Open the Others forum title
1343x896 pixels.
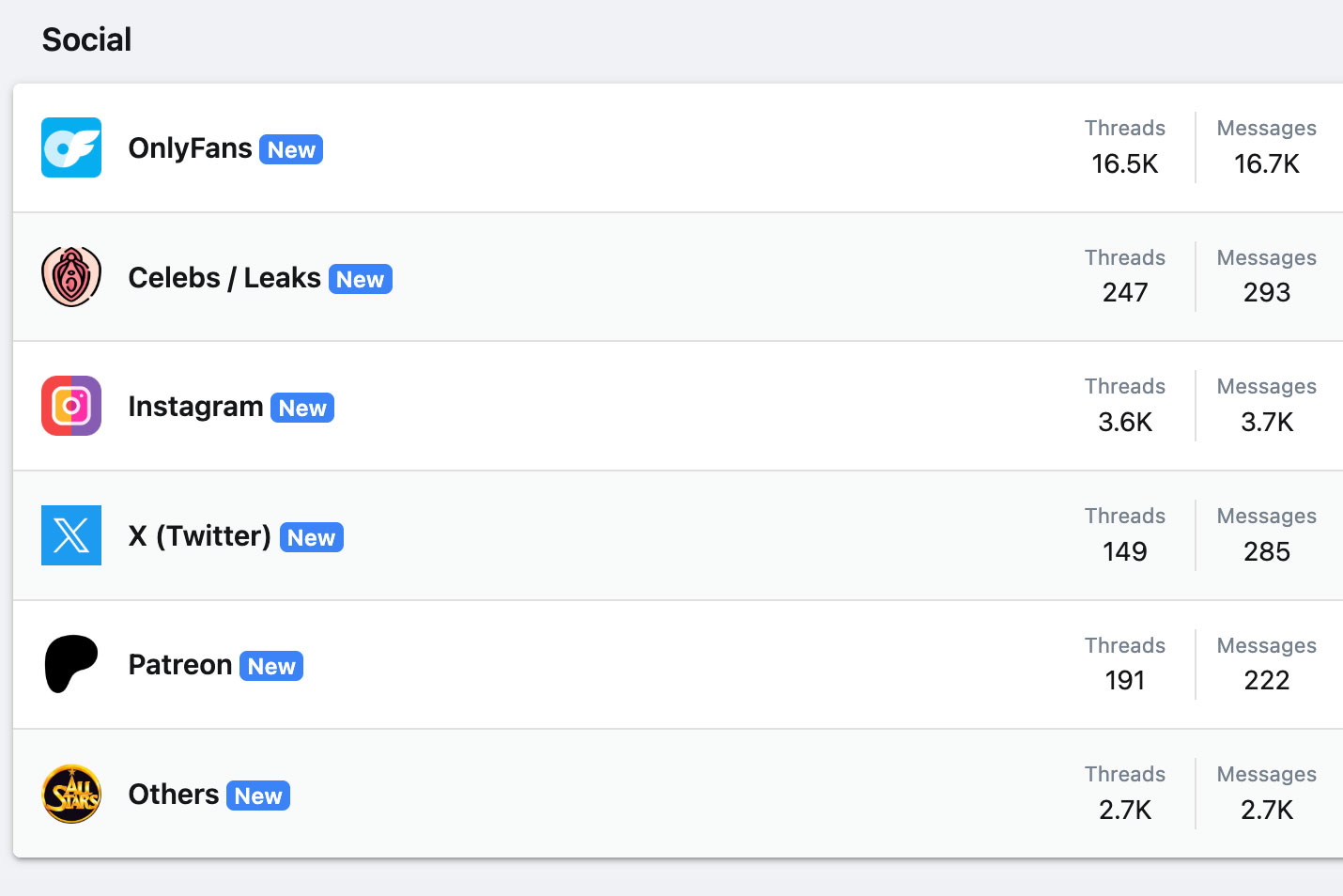174,795
